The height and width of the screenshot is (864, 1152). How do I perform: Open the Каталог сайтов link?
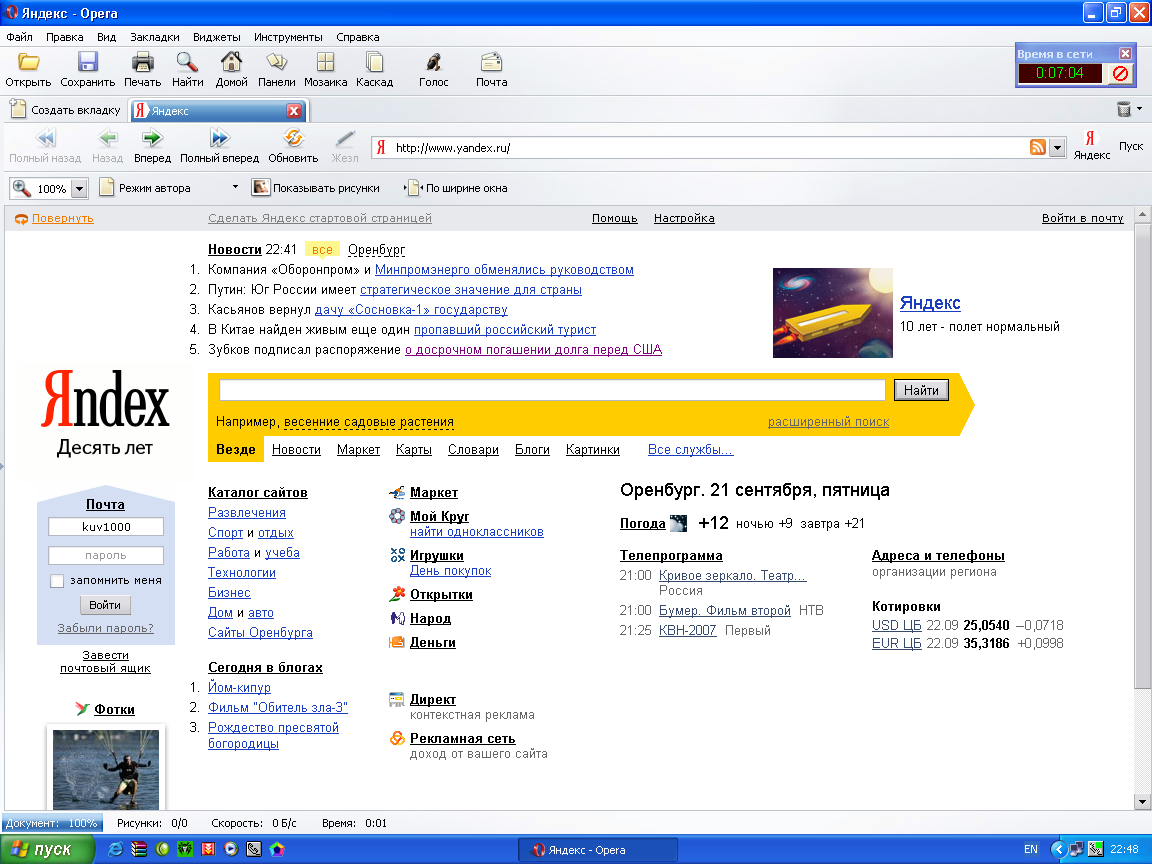258,492
